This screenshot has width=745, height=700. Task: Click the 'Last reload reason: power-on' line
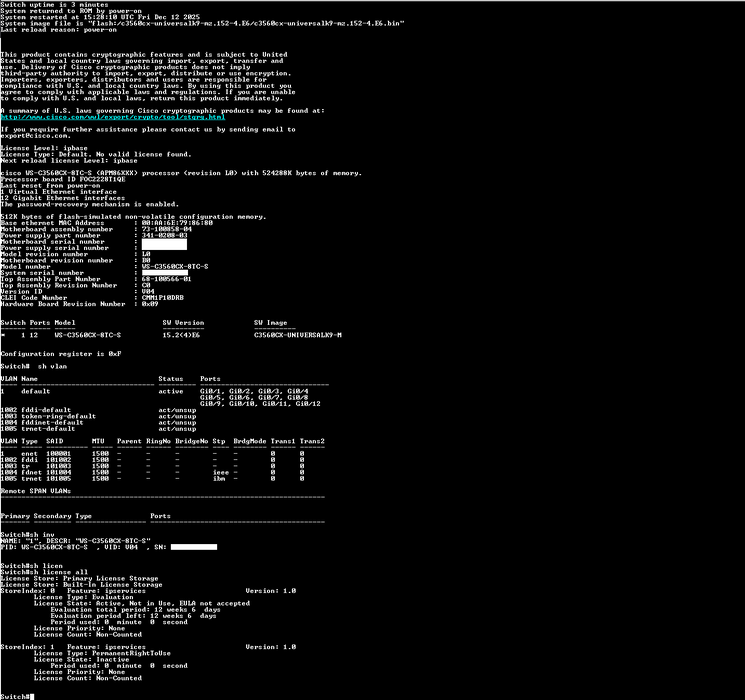[x=58, y=29]
